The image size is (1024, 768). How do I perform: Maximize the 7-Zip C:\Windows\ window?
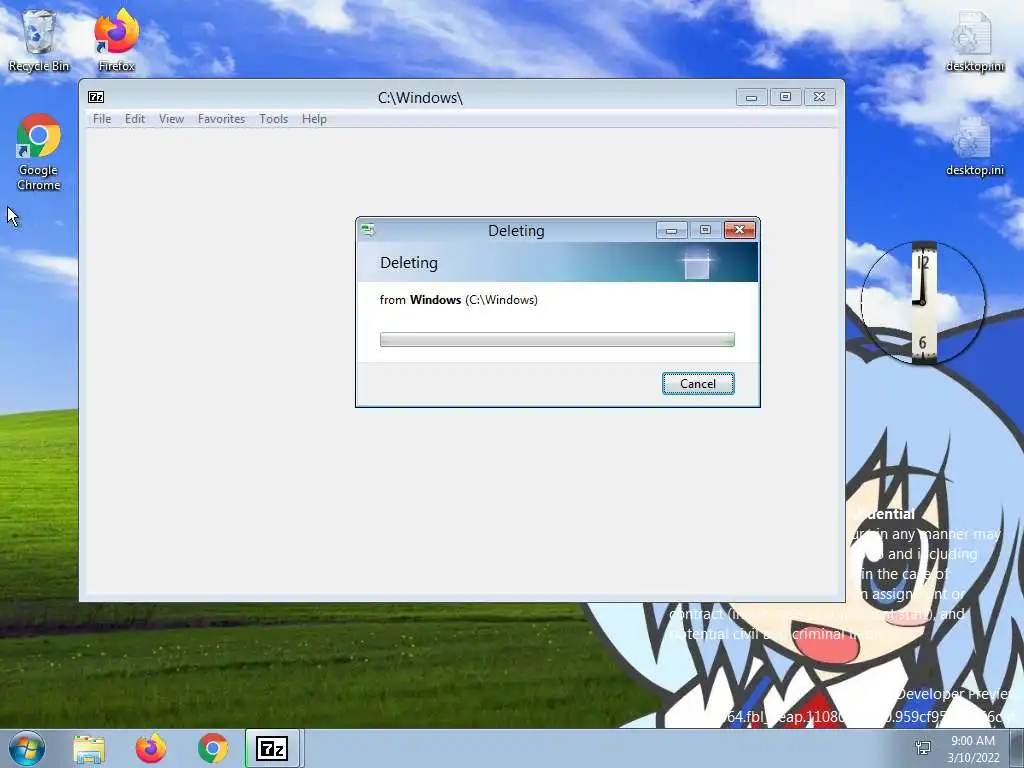point(785,97)
